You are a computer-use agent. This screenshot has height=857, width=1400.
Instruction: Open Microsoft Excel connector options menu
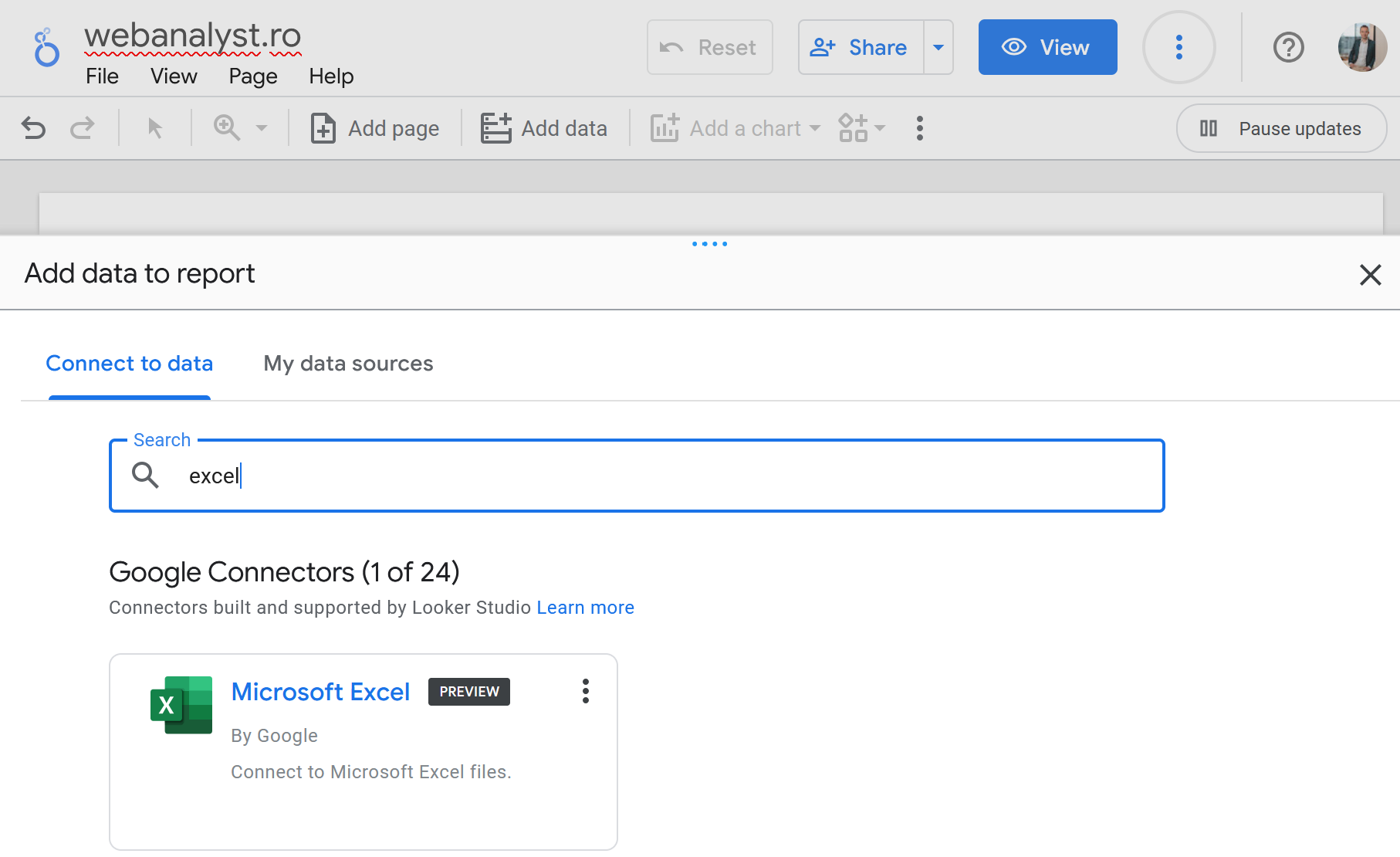coord(586,691)
